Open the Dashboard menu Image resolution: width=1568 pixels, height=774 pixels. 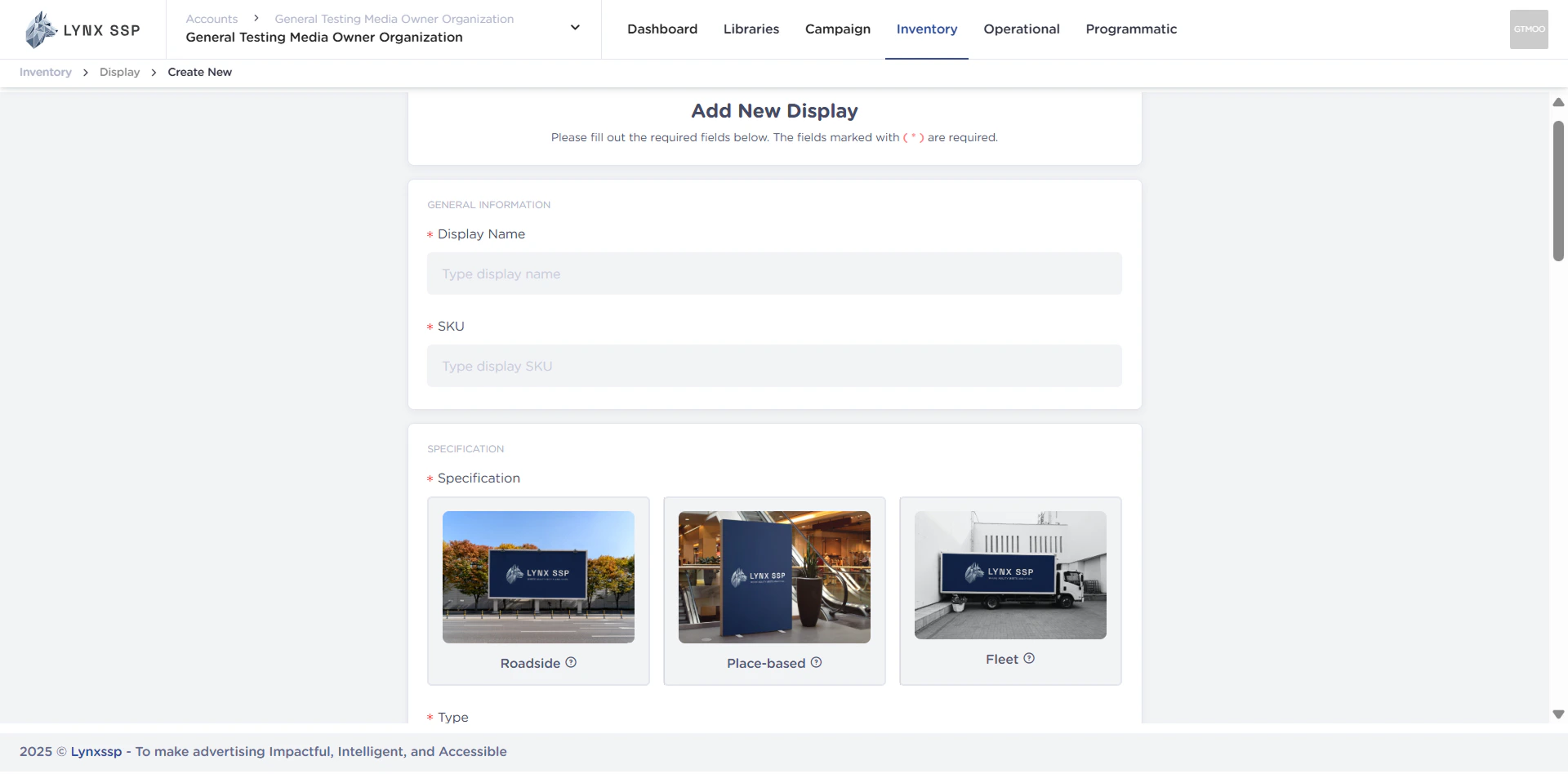pos(662,29)
